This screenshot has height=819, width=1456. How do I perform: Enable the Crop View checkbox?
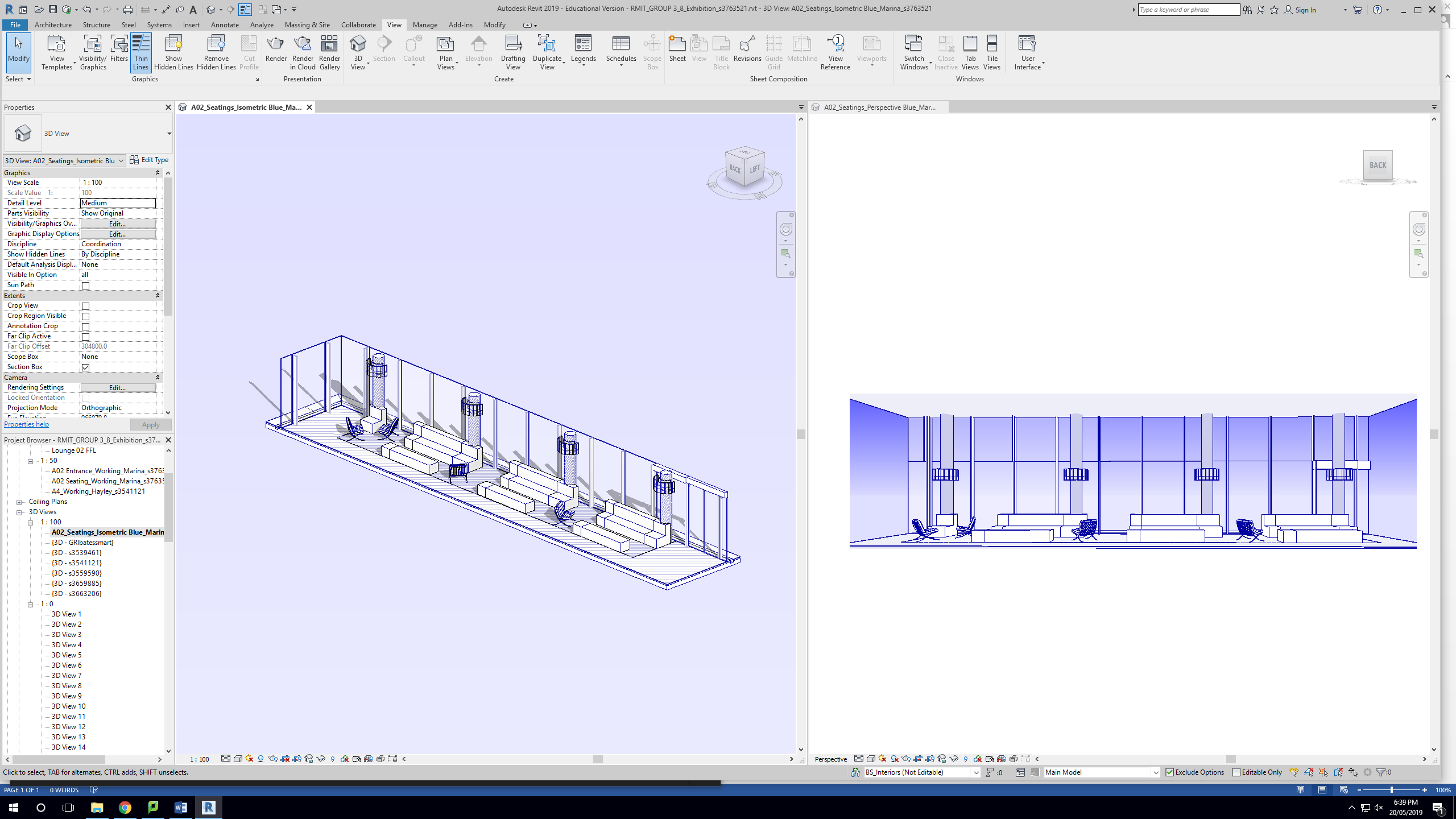85,306
